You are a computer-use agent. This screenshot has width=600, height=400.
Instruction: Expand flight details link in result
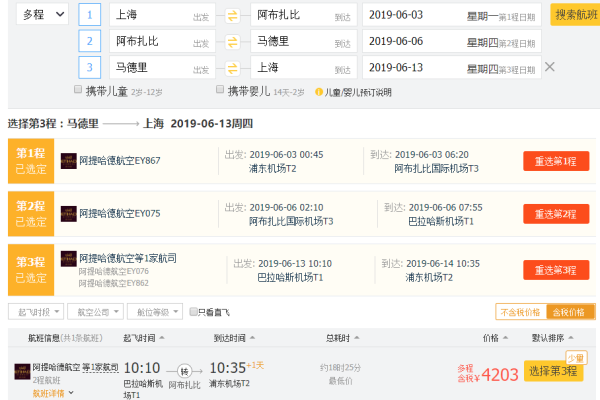tap(53, 393)
